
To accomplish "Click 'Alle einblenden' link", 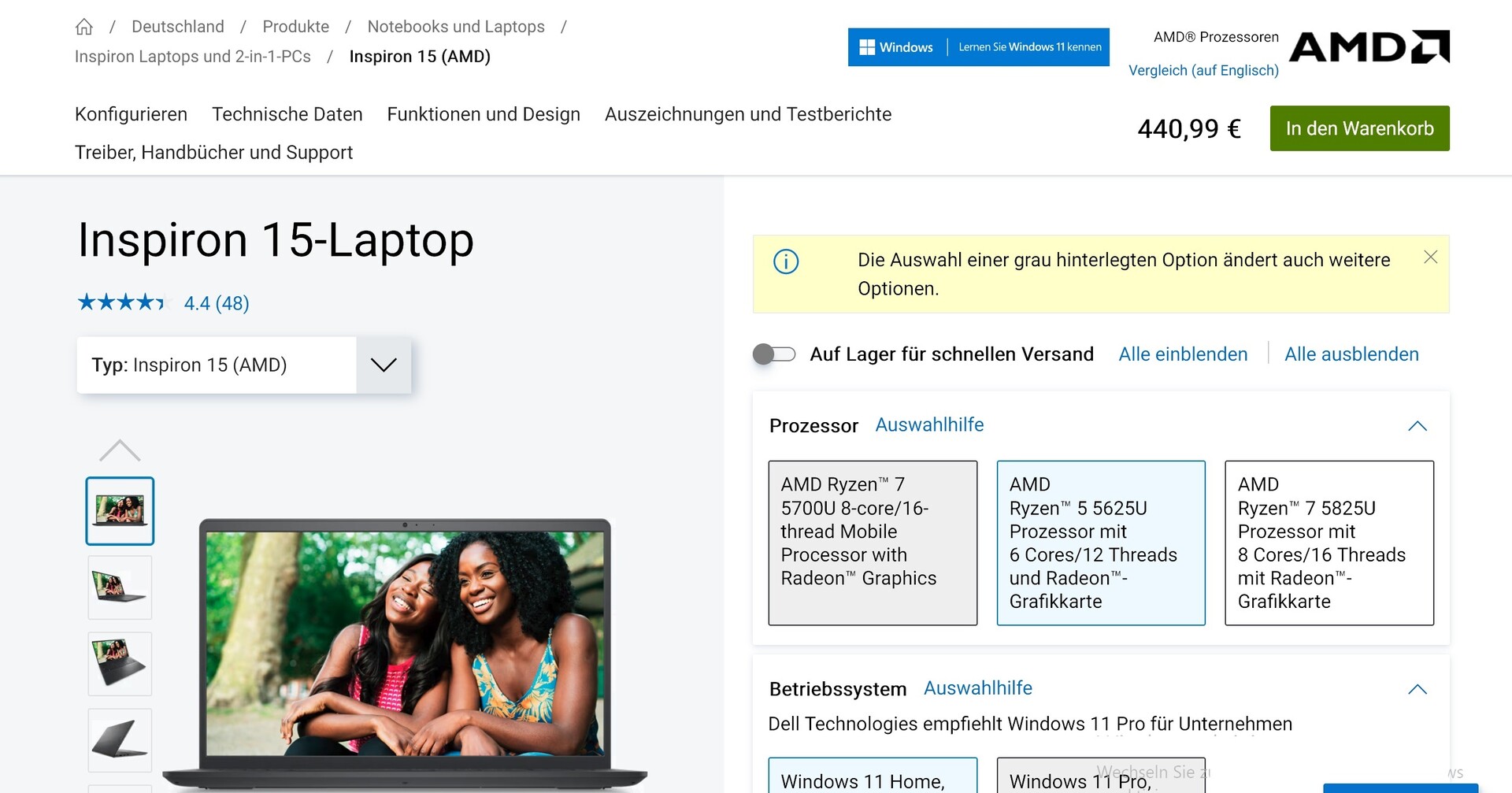I will [1183, 354].
